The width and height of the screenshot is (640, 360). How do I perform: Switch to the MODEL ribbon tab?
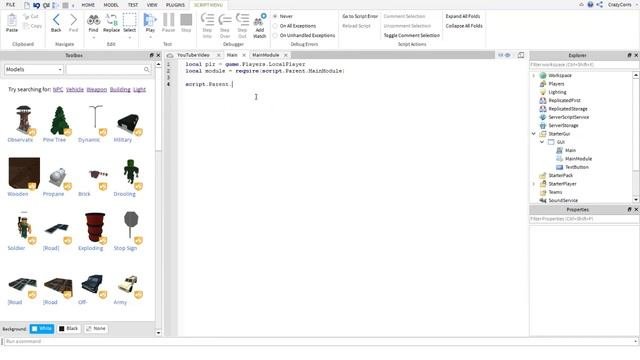click(x=111, y=5)
